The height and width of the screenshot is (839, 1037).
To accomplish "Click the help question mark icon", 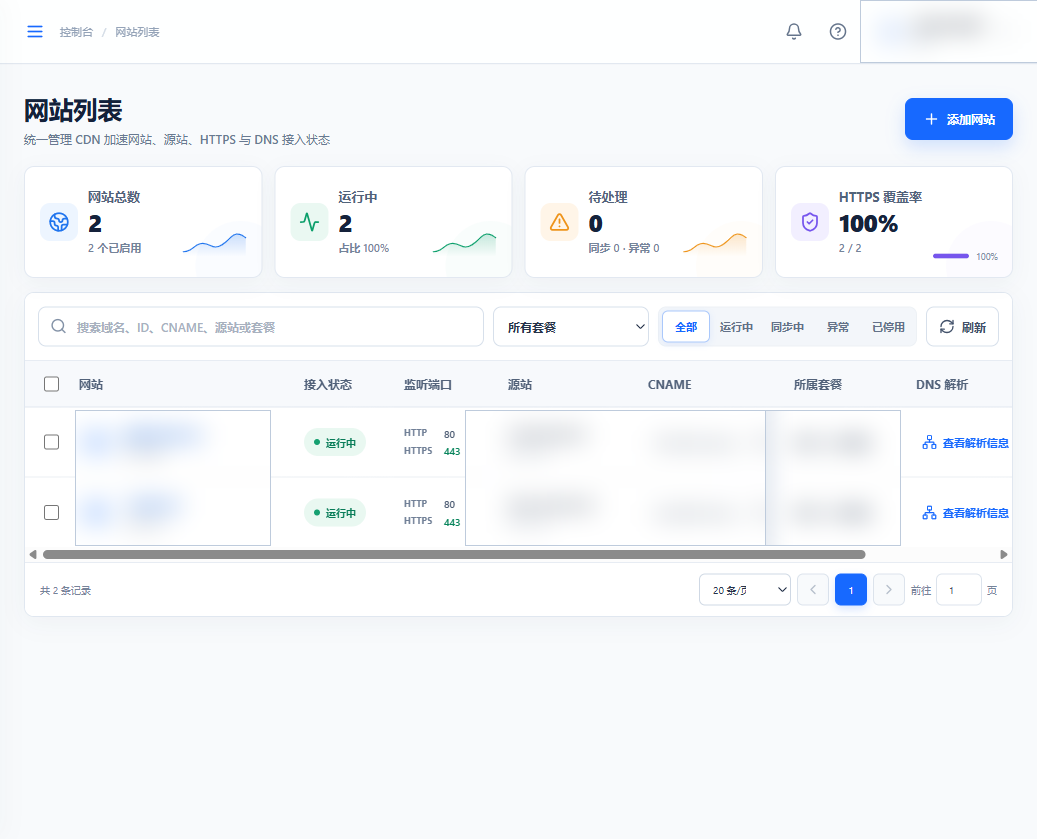I will (x=838, y=32).
